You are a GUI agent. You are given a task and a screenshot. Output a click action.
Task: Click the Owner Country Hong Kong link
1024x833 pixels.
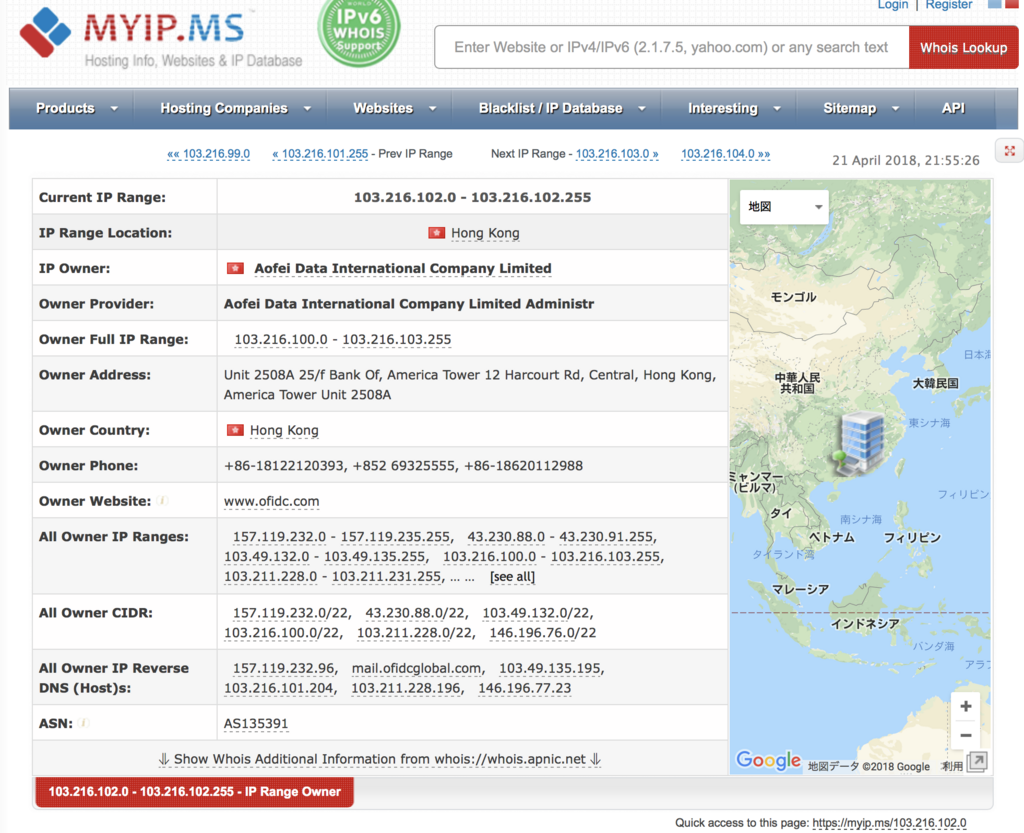click(284, 430)
